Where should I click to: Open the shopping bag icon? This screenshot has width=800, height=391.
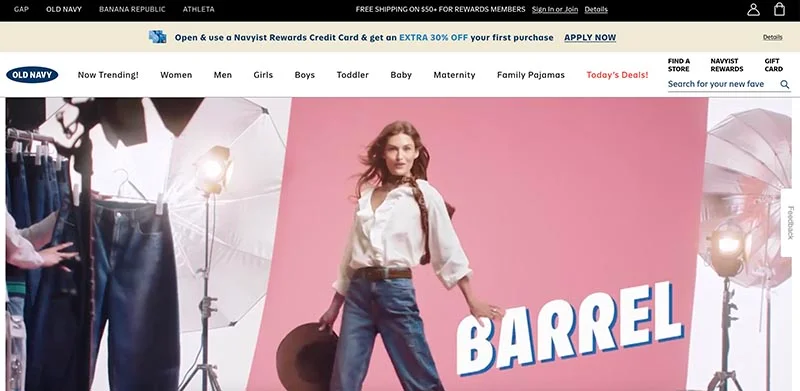click(779, 9)
